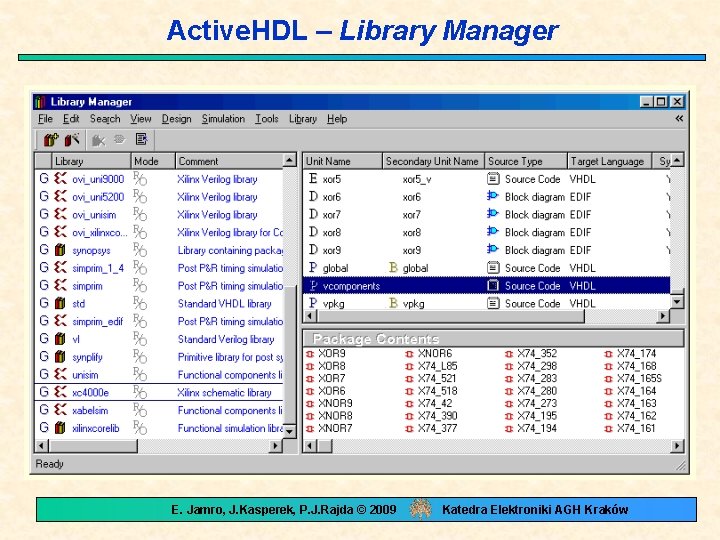
Task: Click the greyed oval toolbar icon
Action: coord(119,139)
